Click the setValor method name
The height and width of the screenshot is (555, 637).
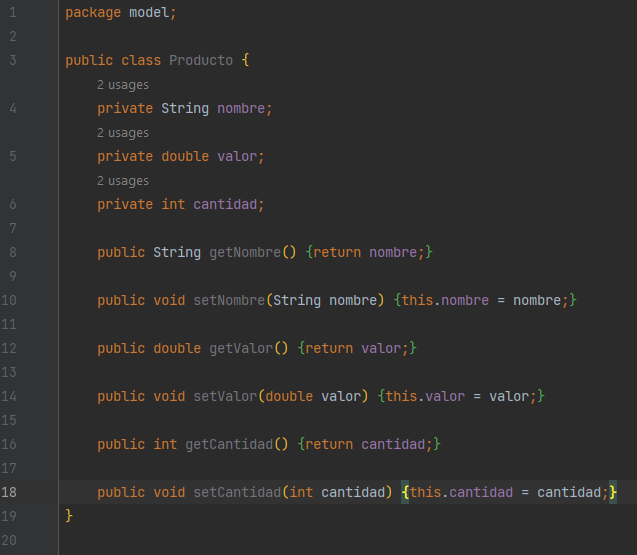point(225,396)
